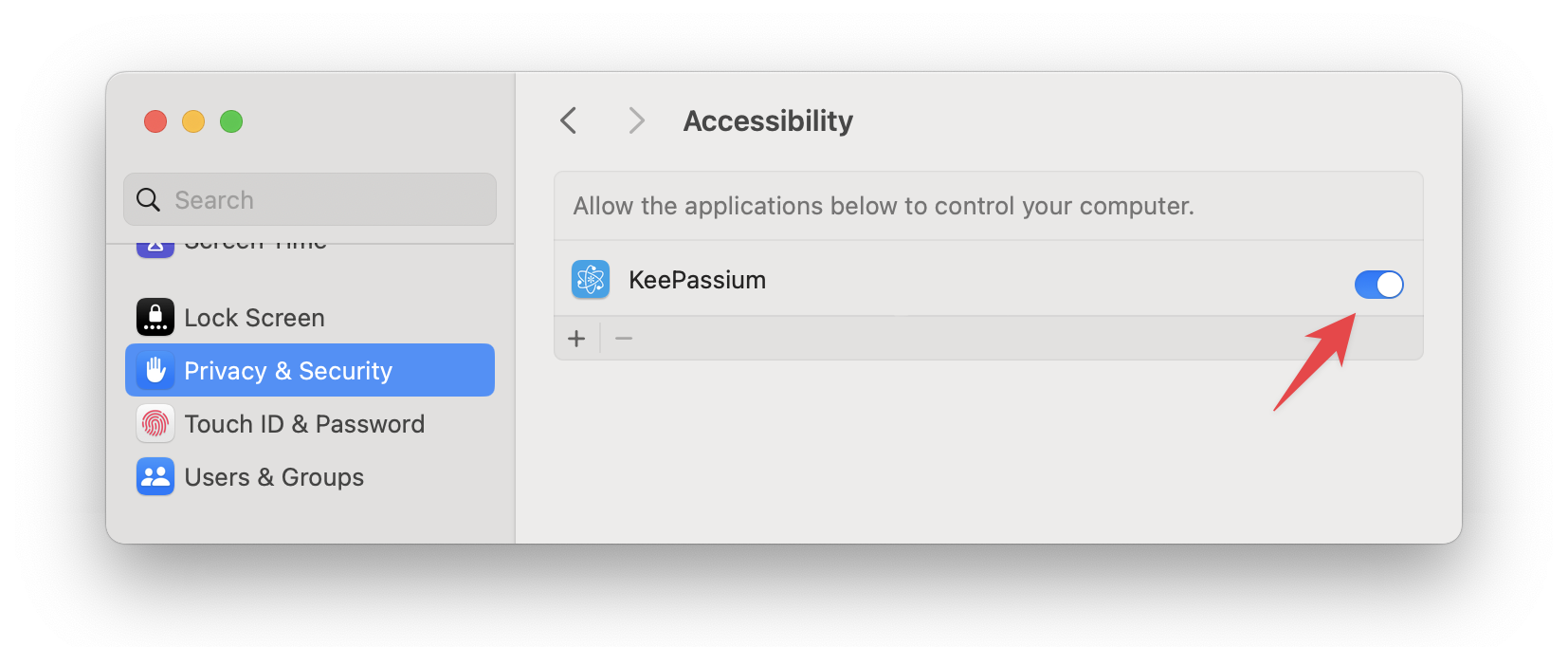Select the Lock Screen padlock icon
Image resolution: width=1568 pixels, height=647 pixels.
click(155, 317)
